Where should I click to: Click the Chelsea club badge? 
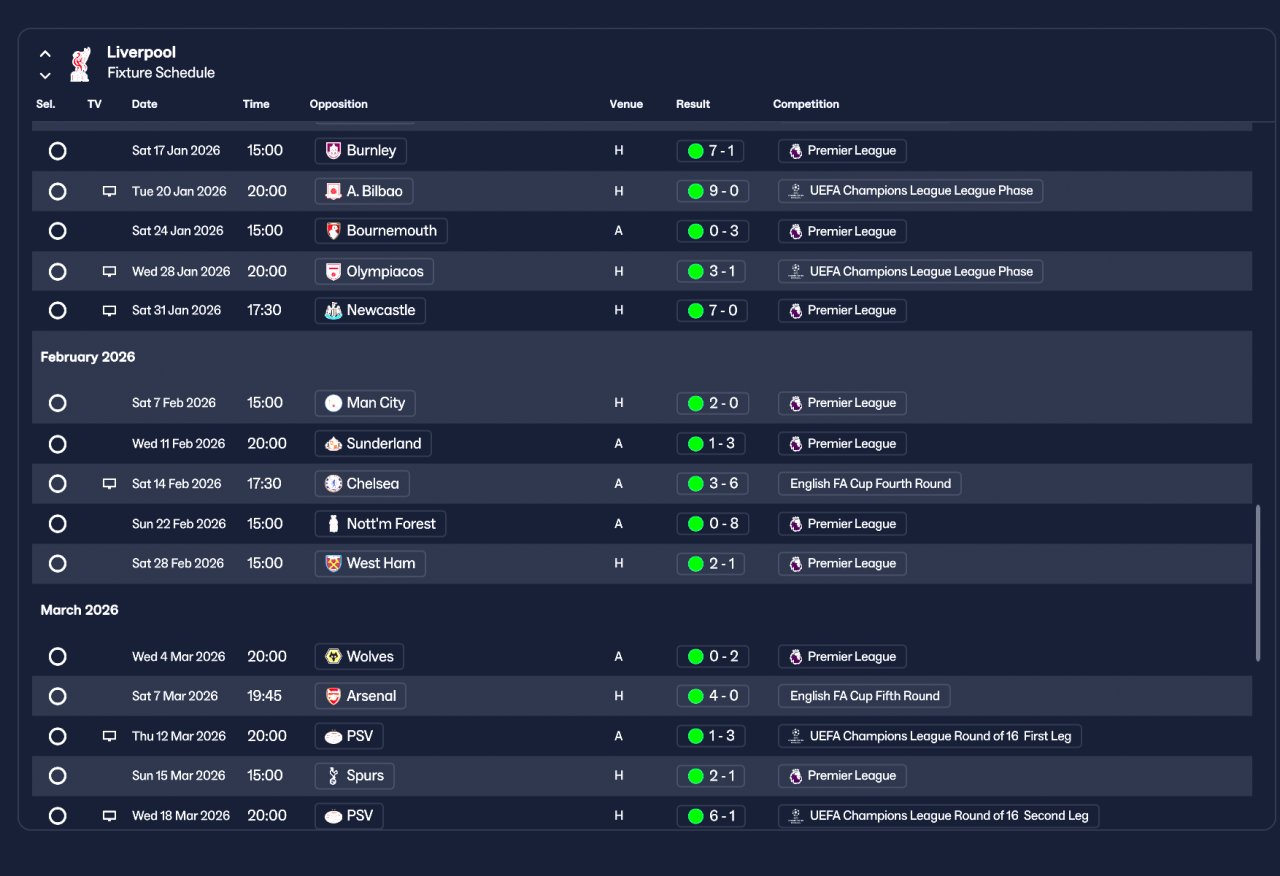(333, 484)
